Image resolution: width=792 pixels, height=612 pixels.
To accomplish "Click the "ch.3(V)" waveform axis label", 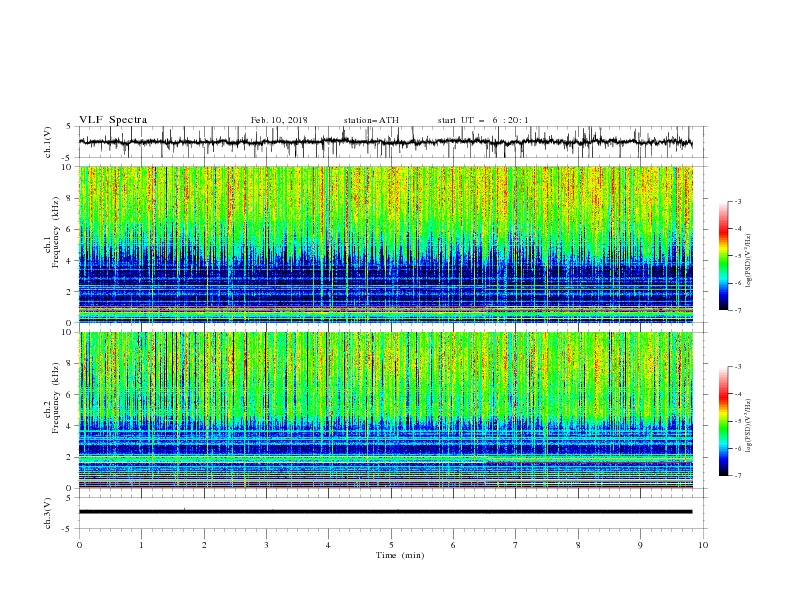I will [x=48, y=513].
